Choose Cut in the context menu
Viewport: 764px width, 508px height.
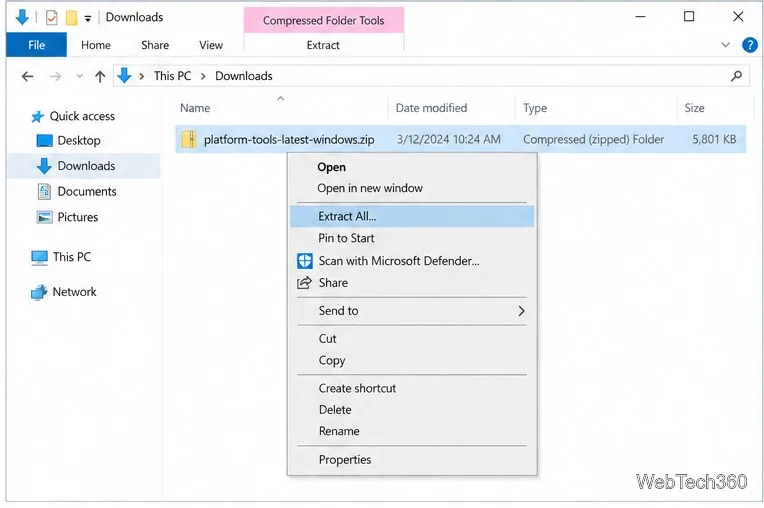pos(412,339)
